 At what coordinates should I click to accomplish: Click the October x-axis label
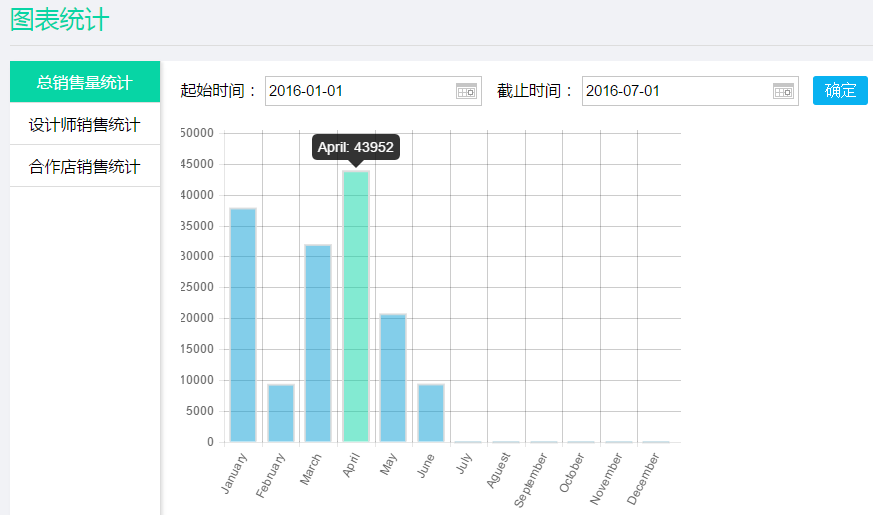[572, 473]
